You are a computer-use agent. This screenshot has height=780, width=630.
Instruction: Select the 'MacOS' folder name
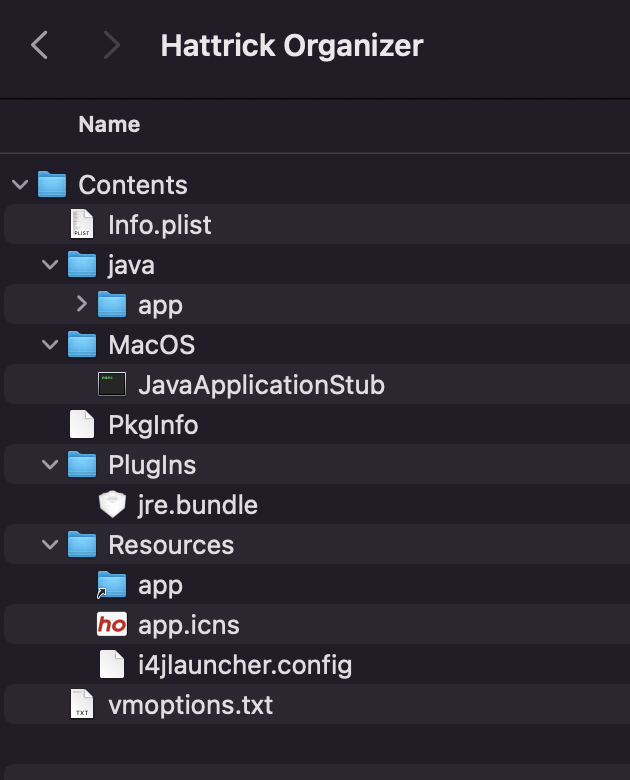[x=152, y=345]
